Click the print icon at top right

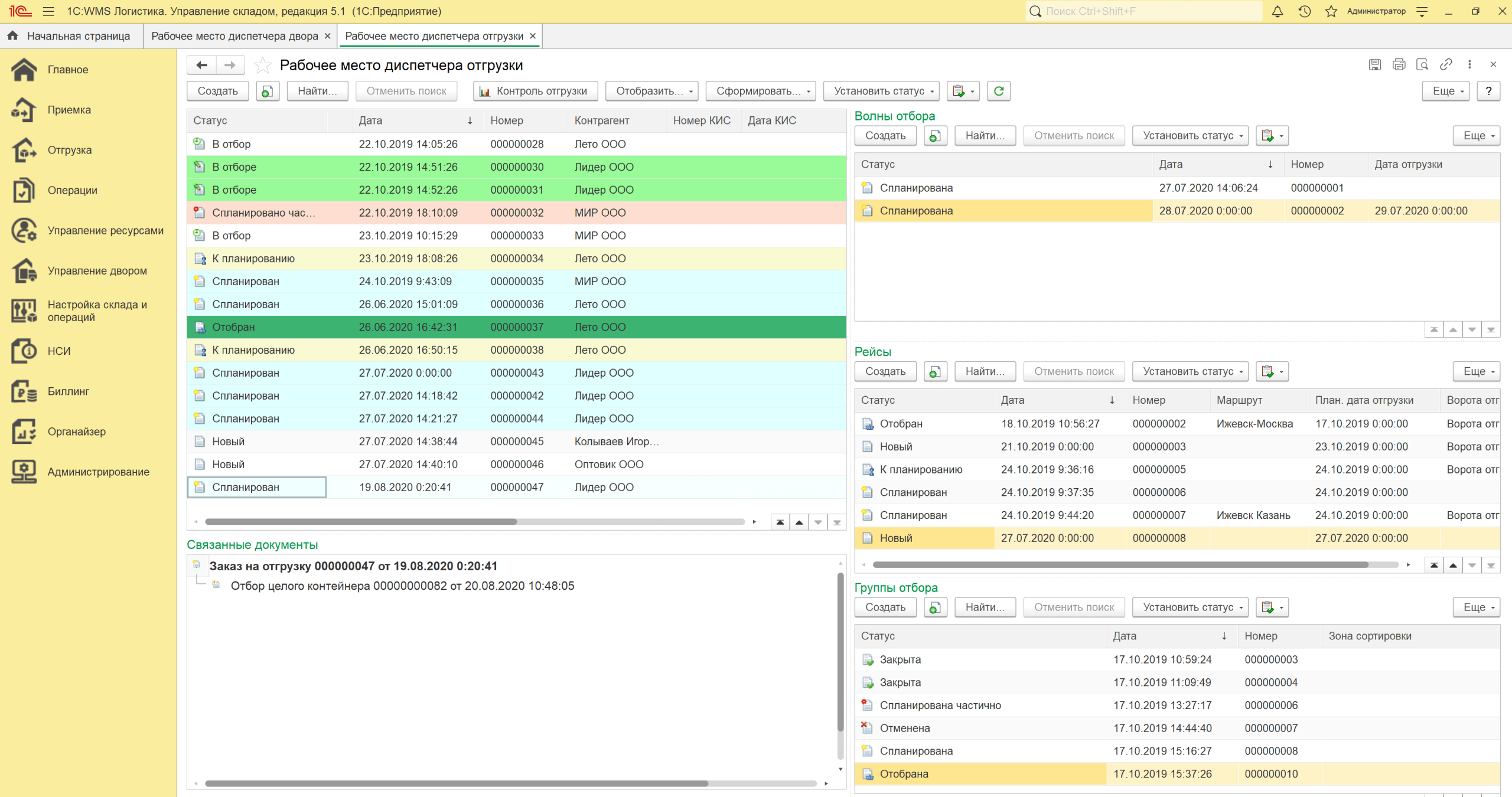[1399, 64]
